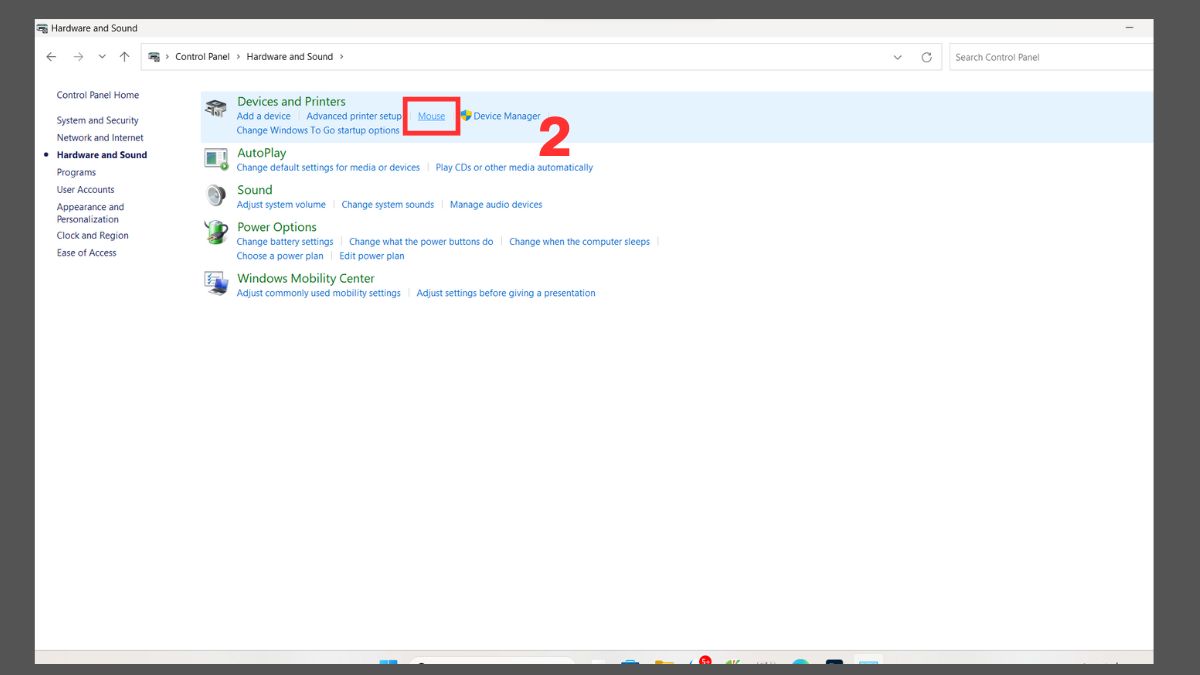Screen dimensions: 1200x675
Task: Click Play CDs or other media automatically
Action: [514, 168]
